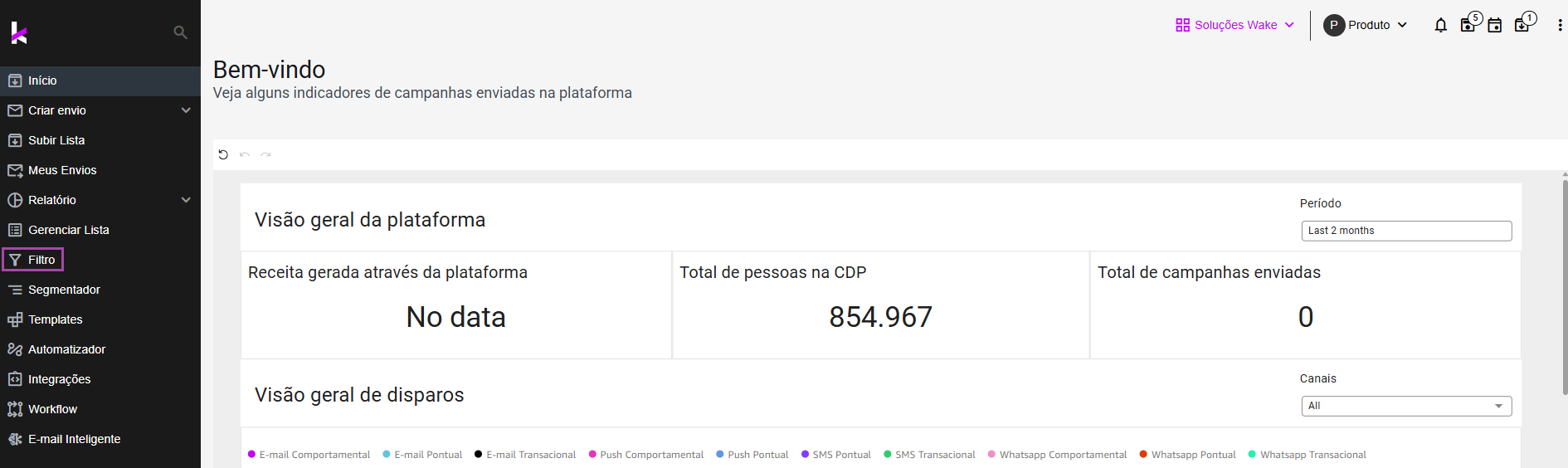The image size is (1568, 468).
Task: Open the vertical three-dot options menu
Action: pos(1560,26)
